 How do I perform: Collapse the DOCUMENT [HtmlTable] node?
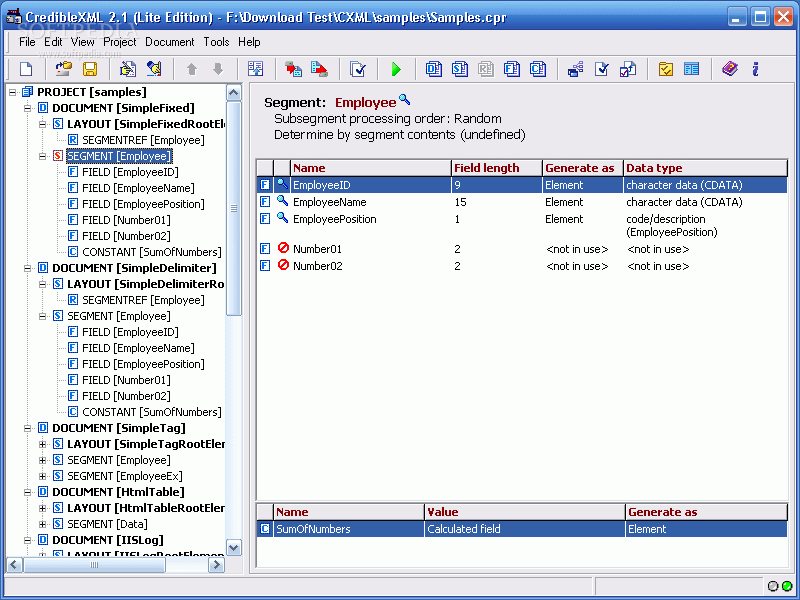click(28, 492)
